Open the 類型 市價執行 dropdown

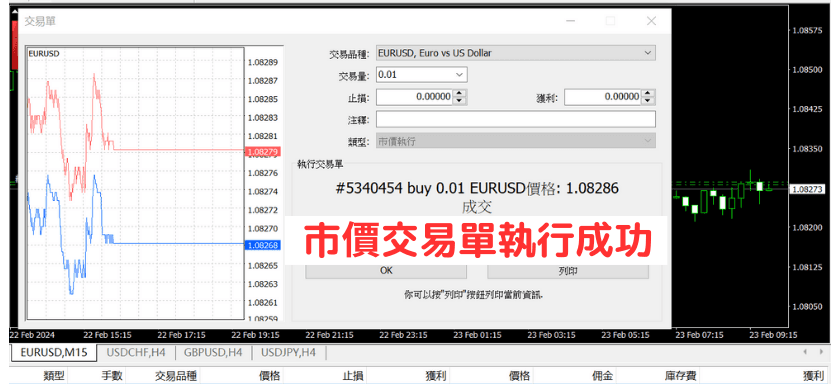516,141
